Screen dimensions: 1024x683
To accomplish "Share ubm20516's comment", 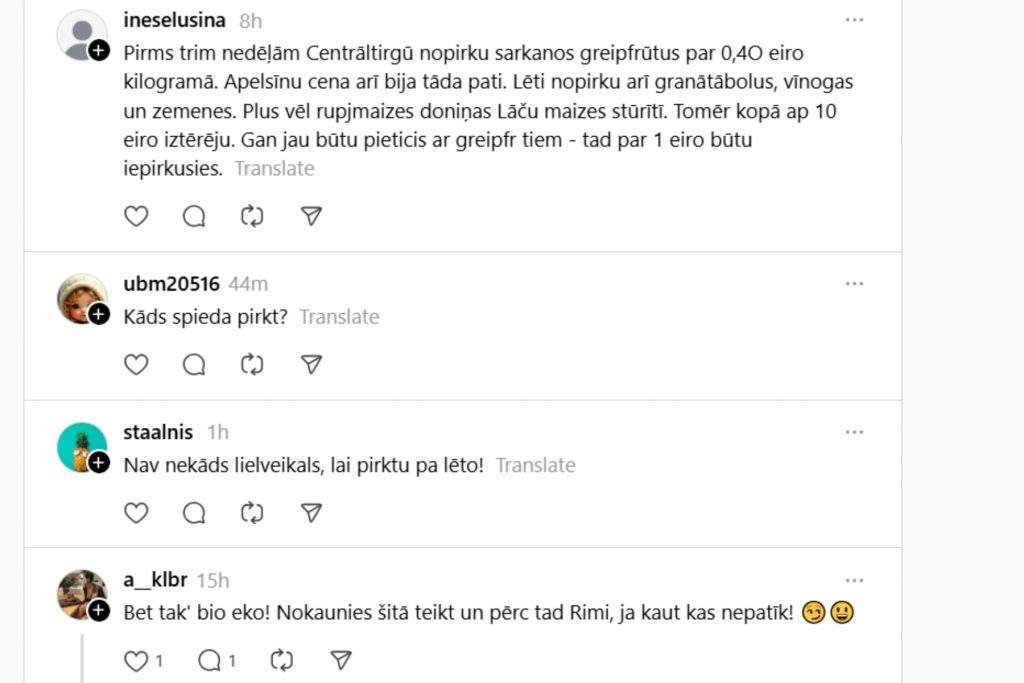I will pos(311,365).
